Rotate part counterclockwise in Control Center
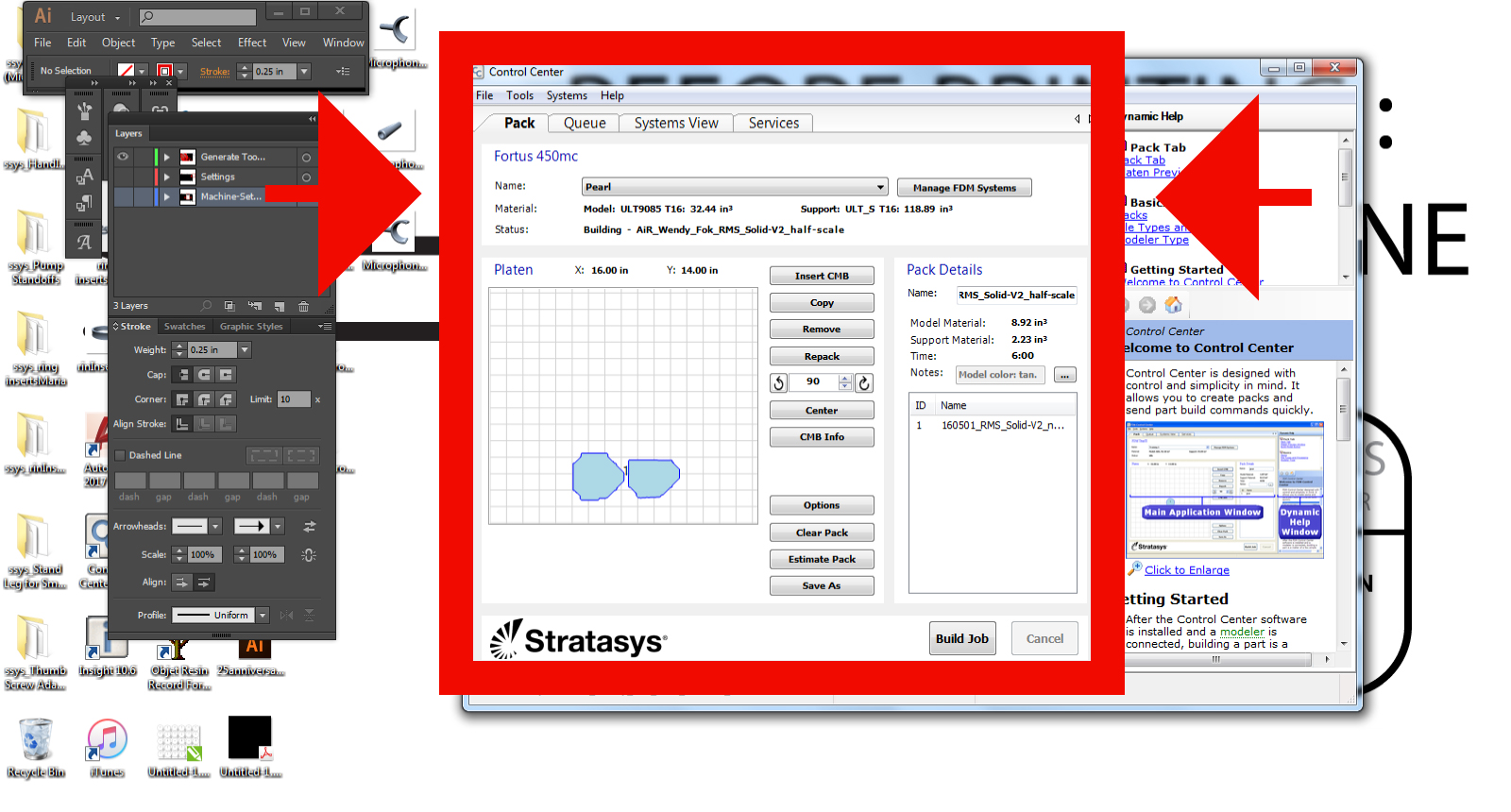The width and height of the screenshot is (1511, 812). pyautogui.click(x=779, y=382)
